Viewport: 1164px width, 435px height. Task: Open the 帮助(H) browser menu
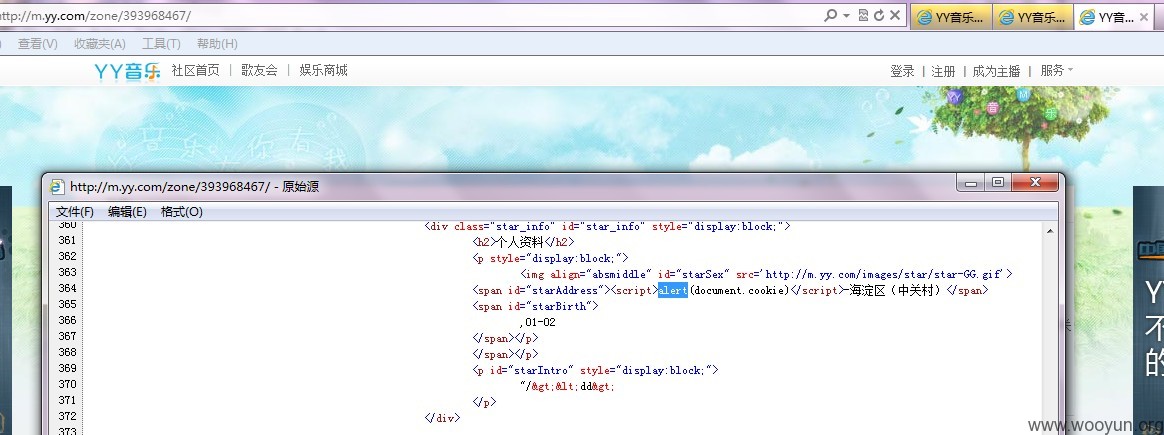click(218, 44)
